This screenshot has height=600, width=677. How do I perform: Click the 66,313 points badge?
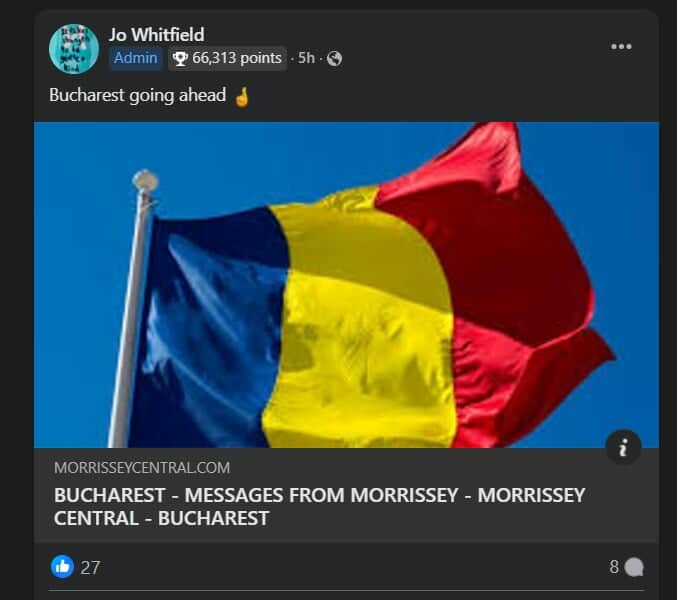point(227,58)
